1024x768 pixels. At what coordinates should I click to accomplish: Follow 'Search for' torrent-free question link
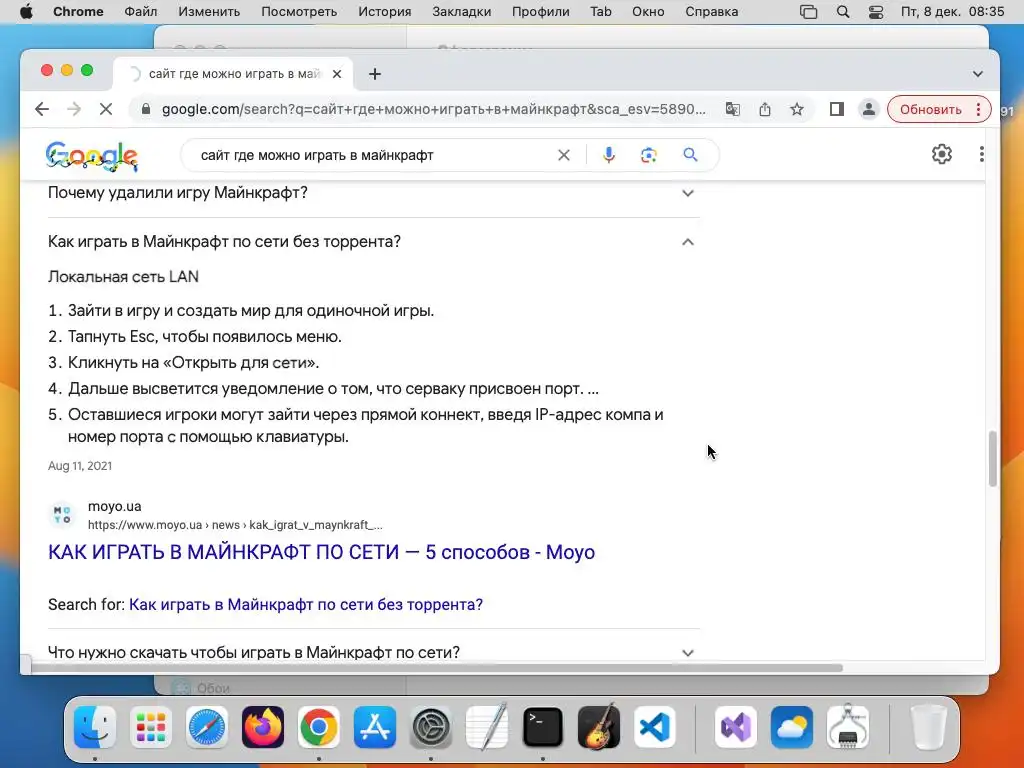click(x=306, y=605)
